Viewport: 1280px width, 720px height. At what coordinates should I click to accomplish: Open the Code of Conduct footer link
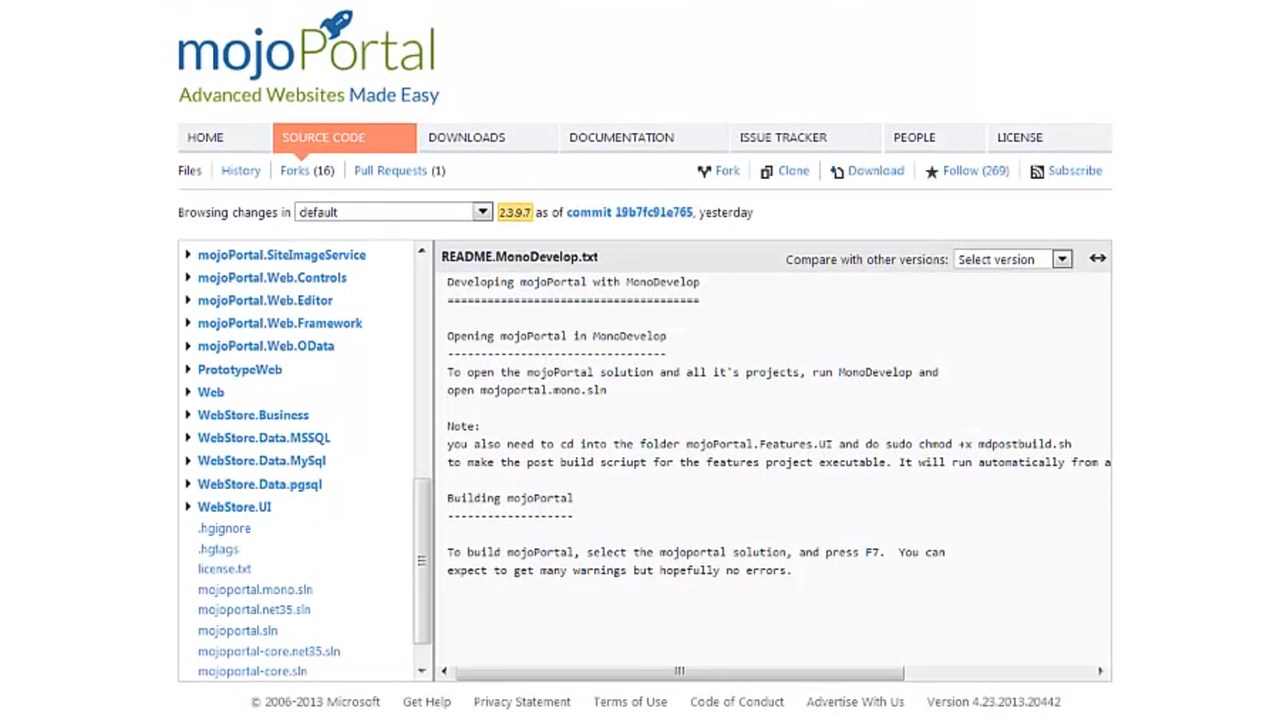737,702
